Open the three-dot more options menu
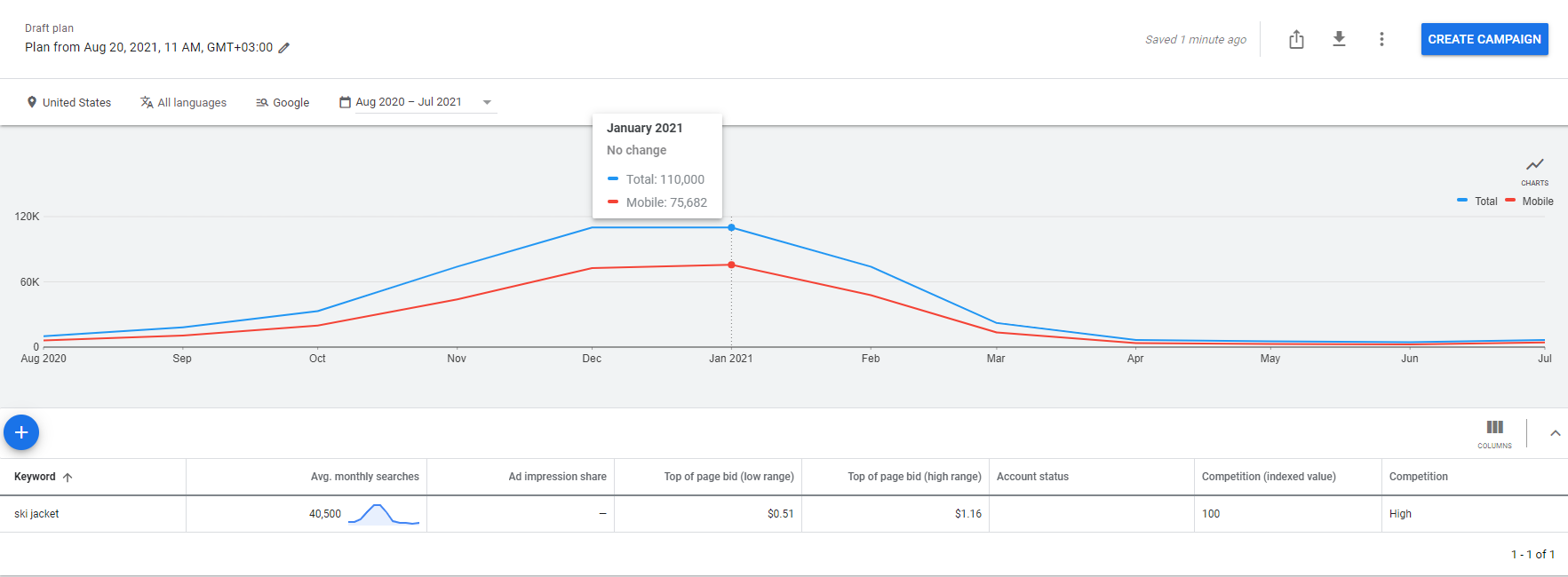The width and height of the screenshot is (1568, 577). pyautogui.click(x=1381, y=39)
